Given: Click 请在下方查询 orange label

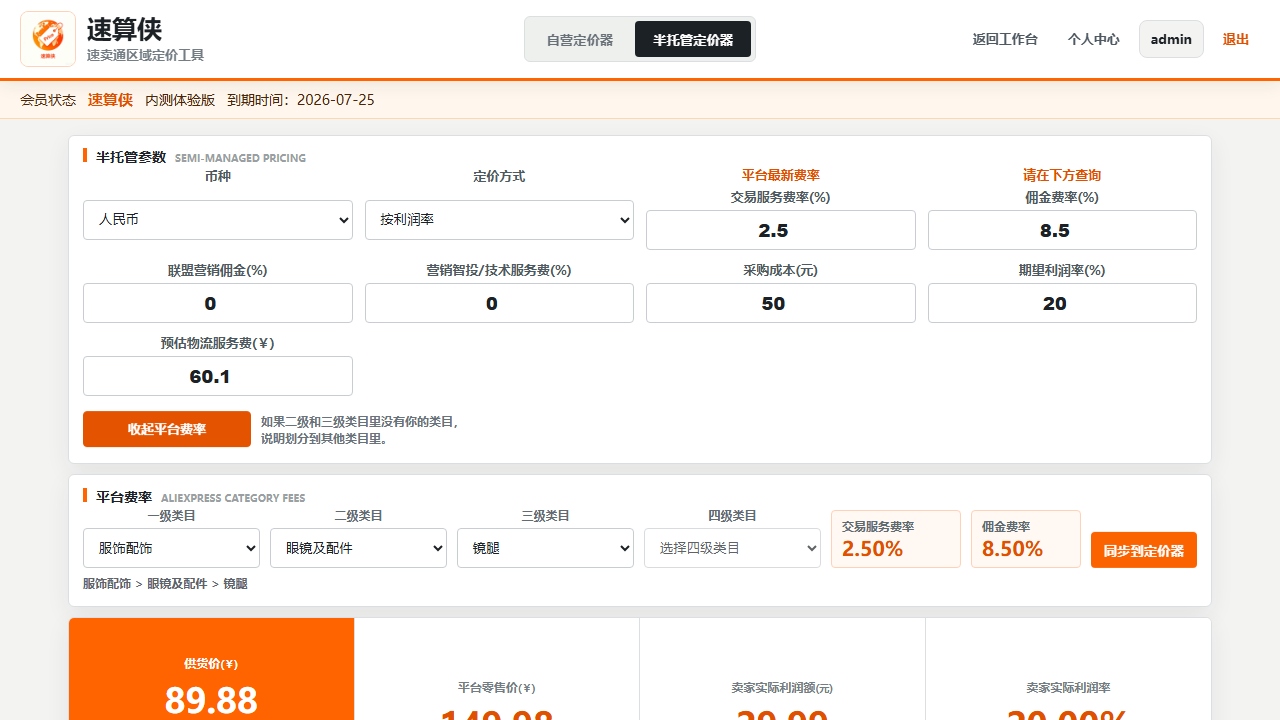Looking at the screenshot, I should click(x=1062, y=175).
